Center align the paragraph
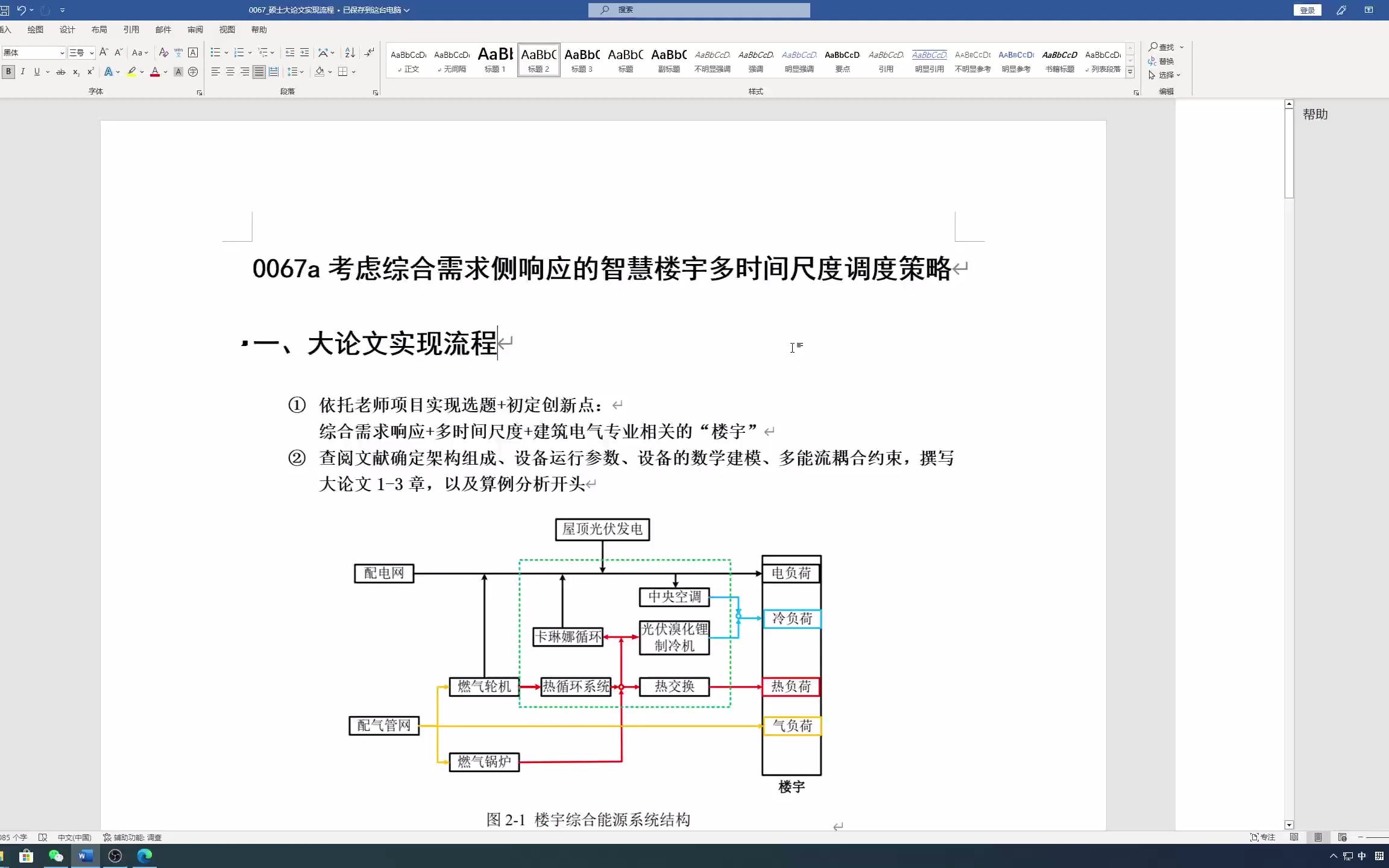Screen dimensions: 1389x868 click(x=230, y=72)
